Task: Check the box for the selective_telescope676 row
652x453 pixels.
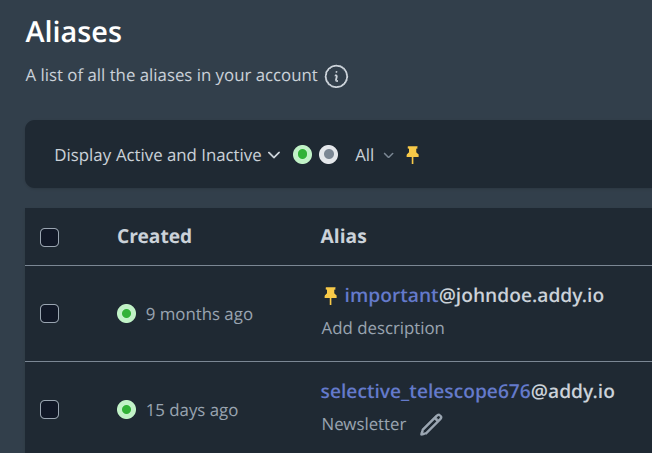Action: click(49, 410)
